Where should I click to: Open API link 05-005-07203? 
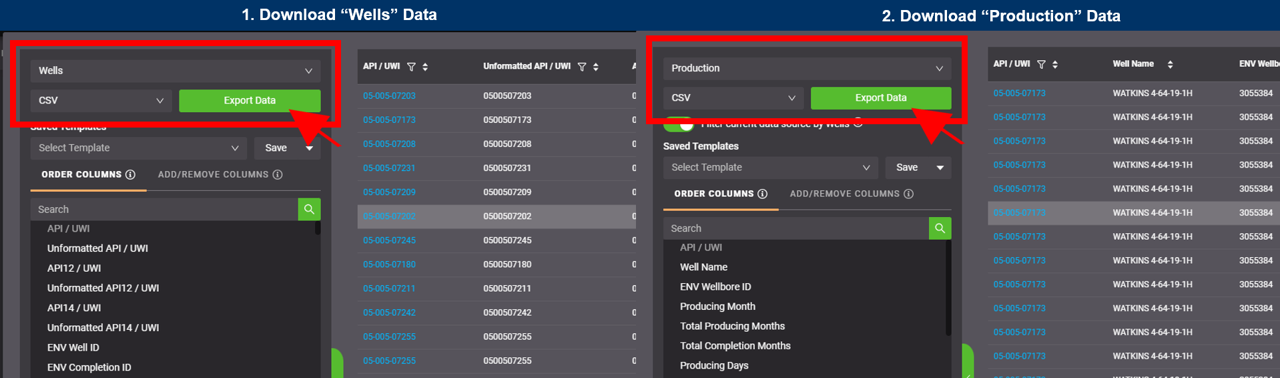click(x=389, y=96)
